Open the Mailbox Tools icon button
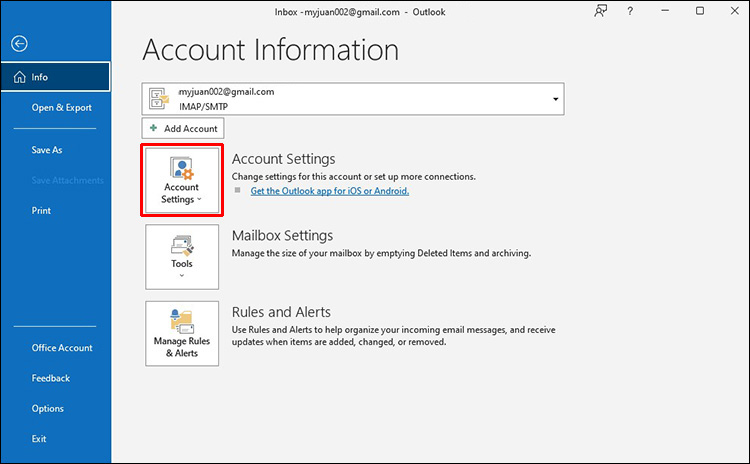This screenshot has height=464, width=750. click(x=181, y=254)
